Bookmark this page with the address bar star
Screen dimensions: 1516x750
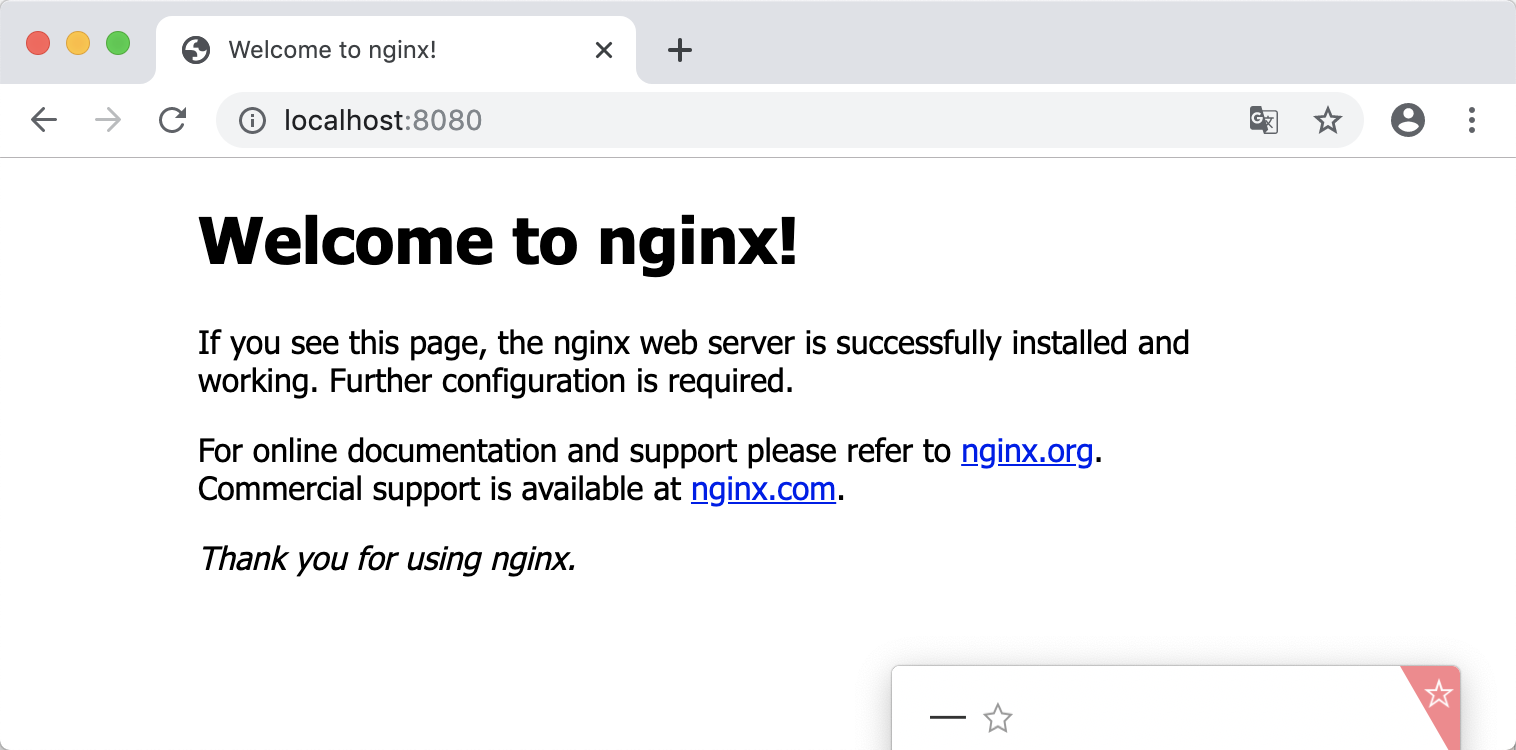tap(1327, 121)
